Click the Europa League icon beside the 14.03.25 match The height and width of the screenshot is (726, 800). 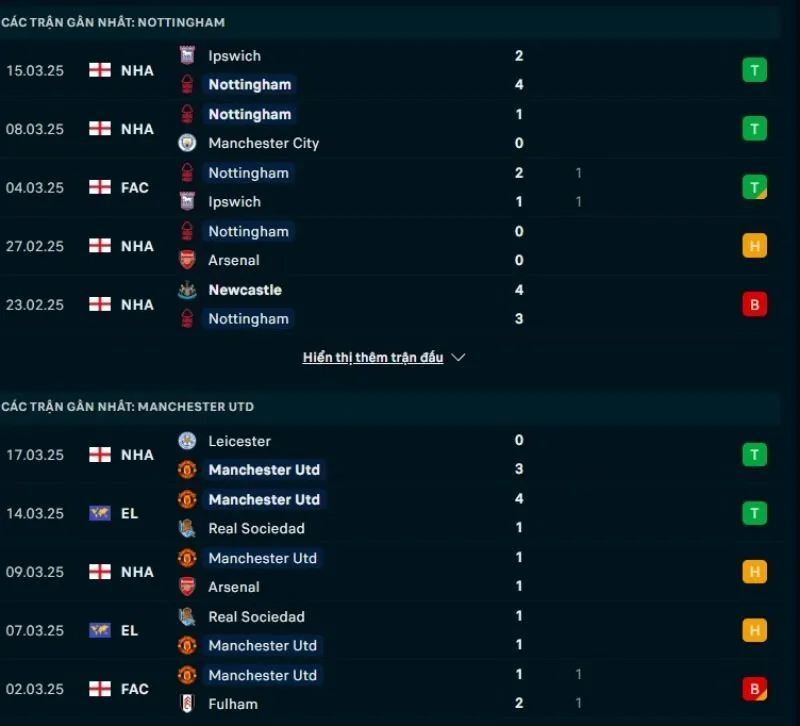coord(100,513)
